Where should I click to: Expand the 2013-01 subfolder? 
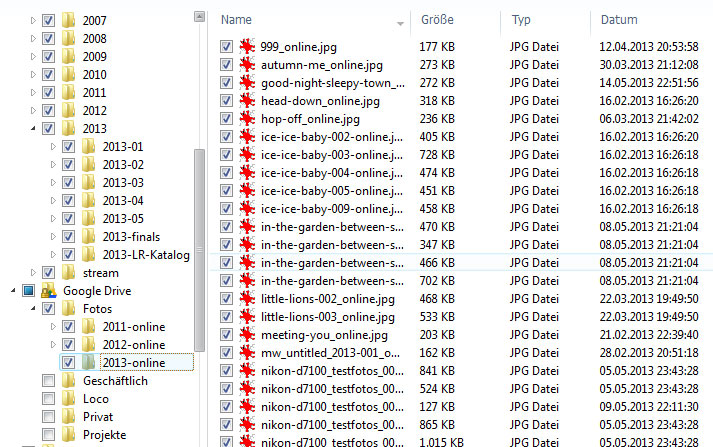(53, 147)
